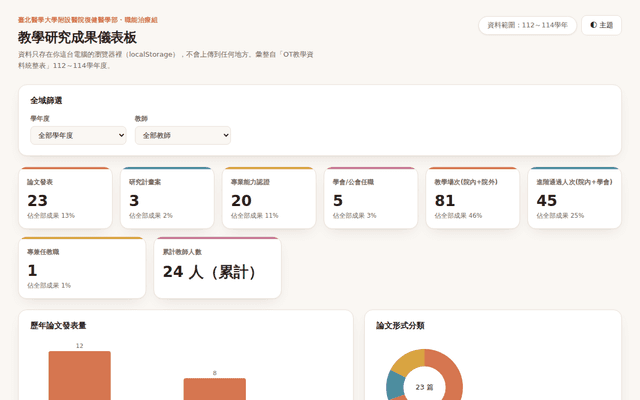Click the 教學場次(院內+院外) card with 81
640x400 pixels.
pos(473,198)
